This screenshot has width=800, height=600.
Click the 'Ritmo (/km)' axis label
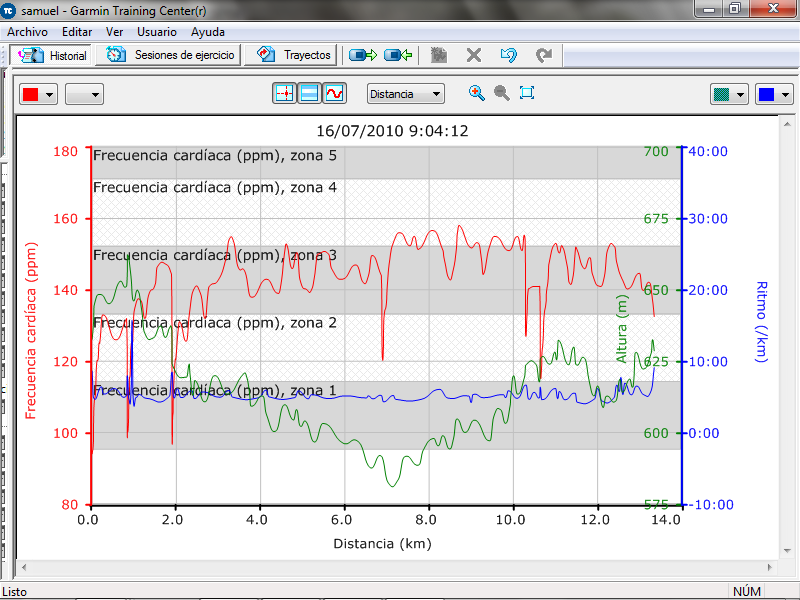761,322
